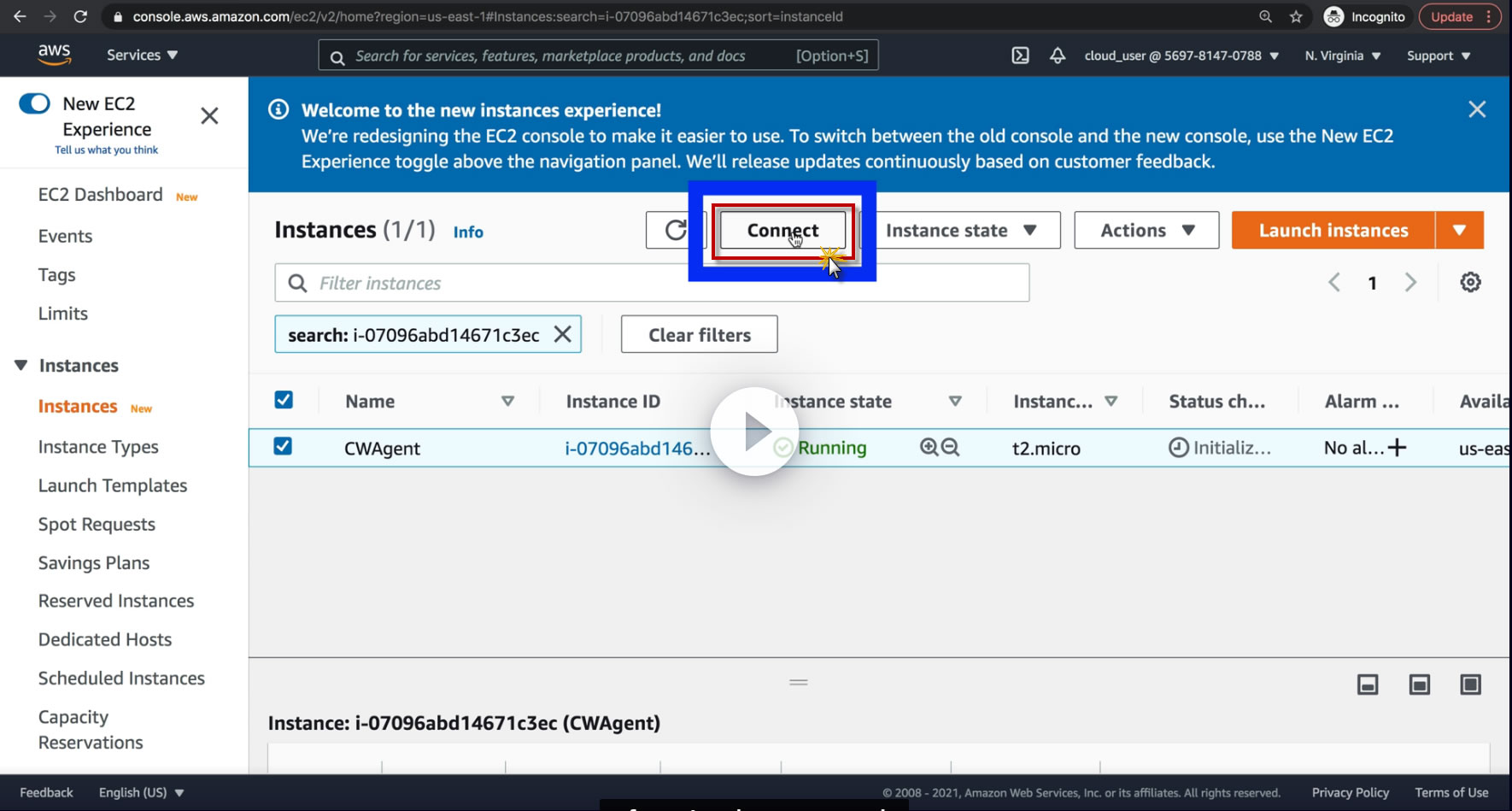Click Tell us what you think link

107,150
